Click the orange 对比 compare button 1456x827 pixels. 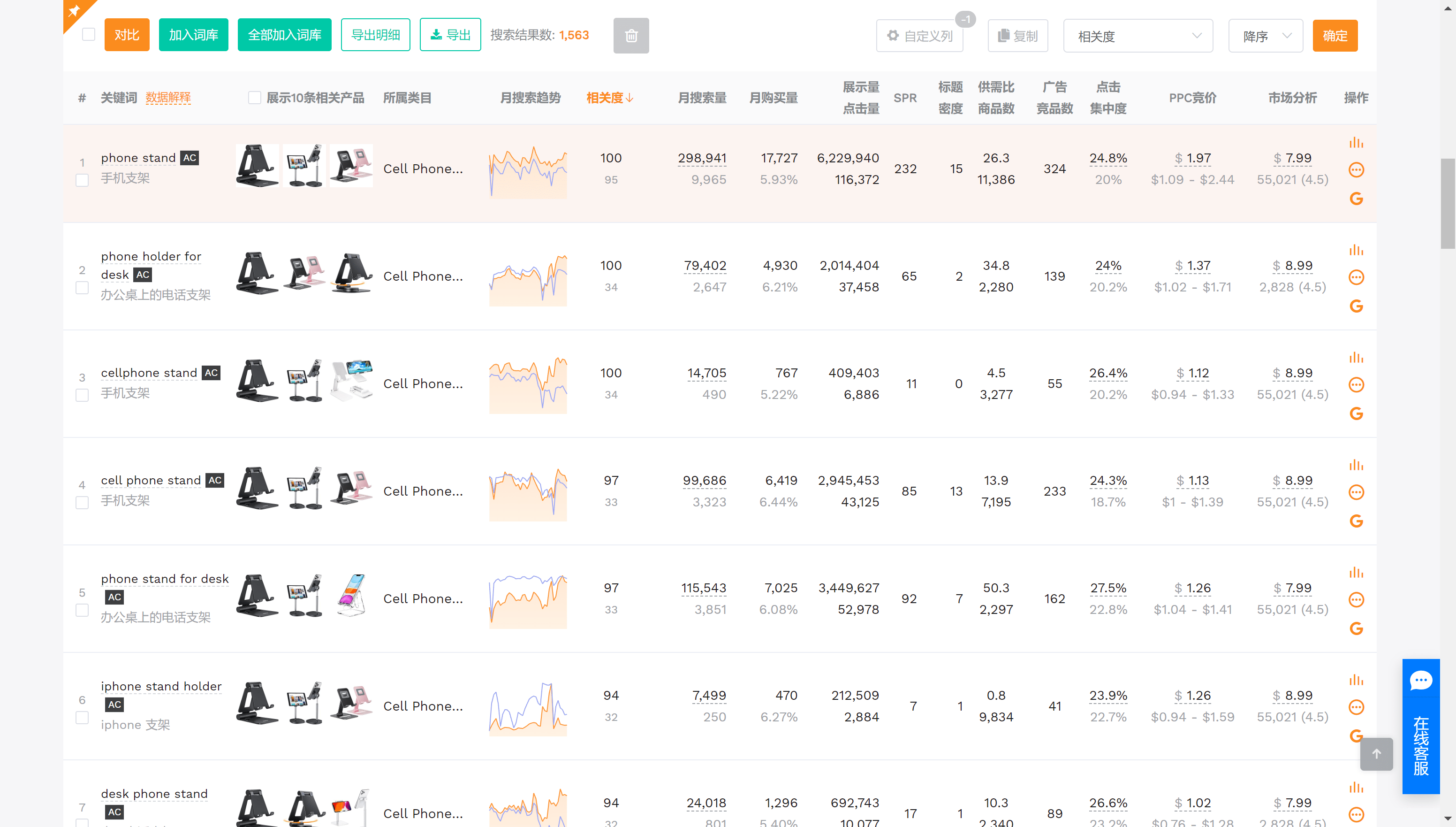tap(127, 35)
